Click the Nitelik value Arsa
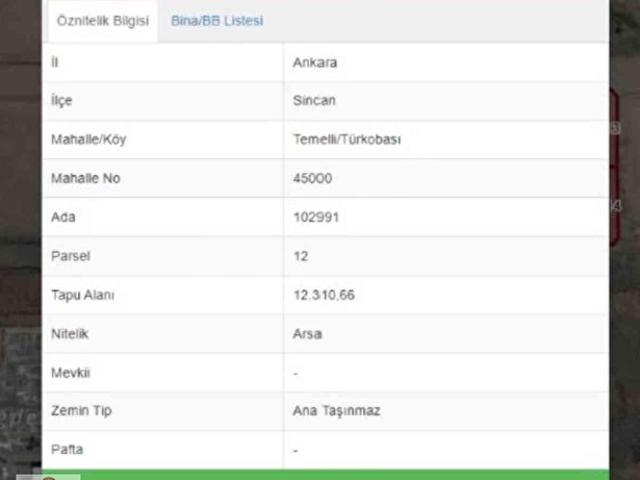 pos(307,334)
